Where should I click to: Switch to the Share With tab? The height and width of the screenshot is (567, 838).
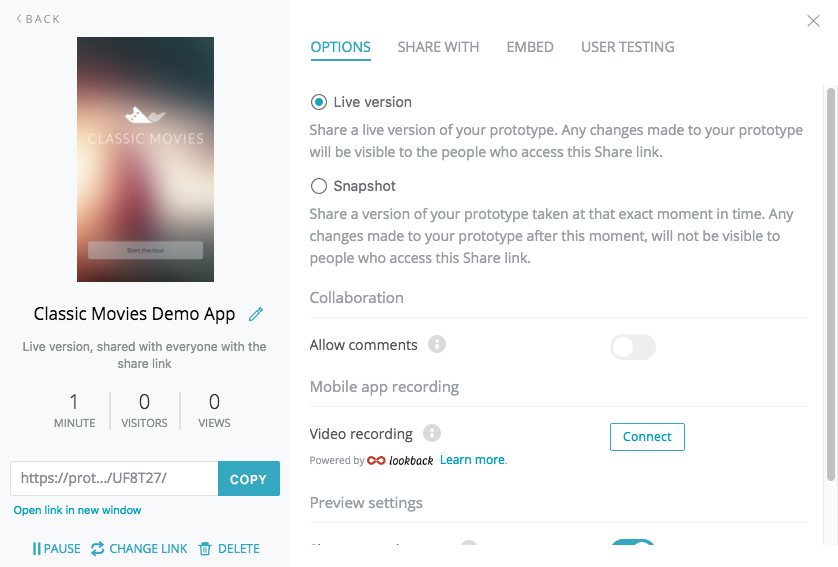coord(438,47)
